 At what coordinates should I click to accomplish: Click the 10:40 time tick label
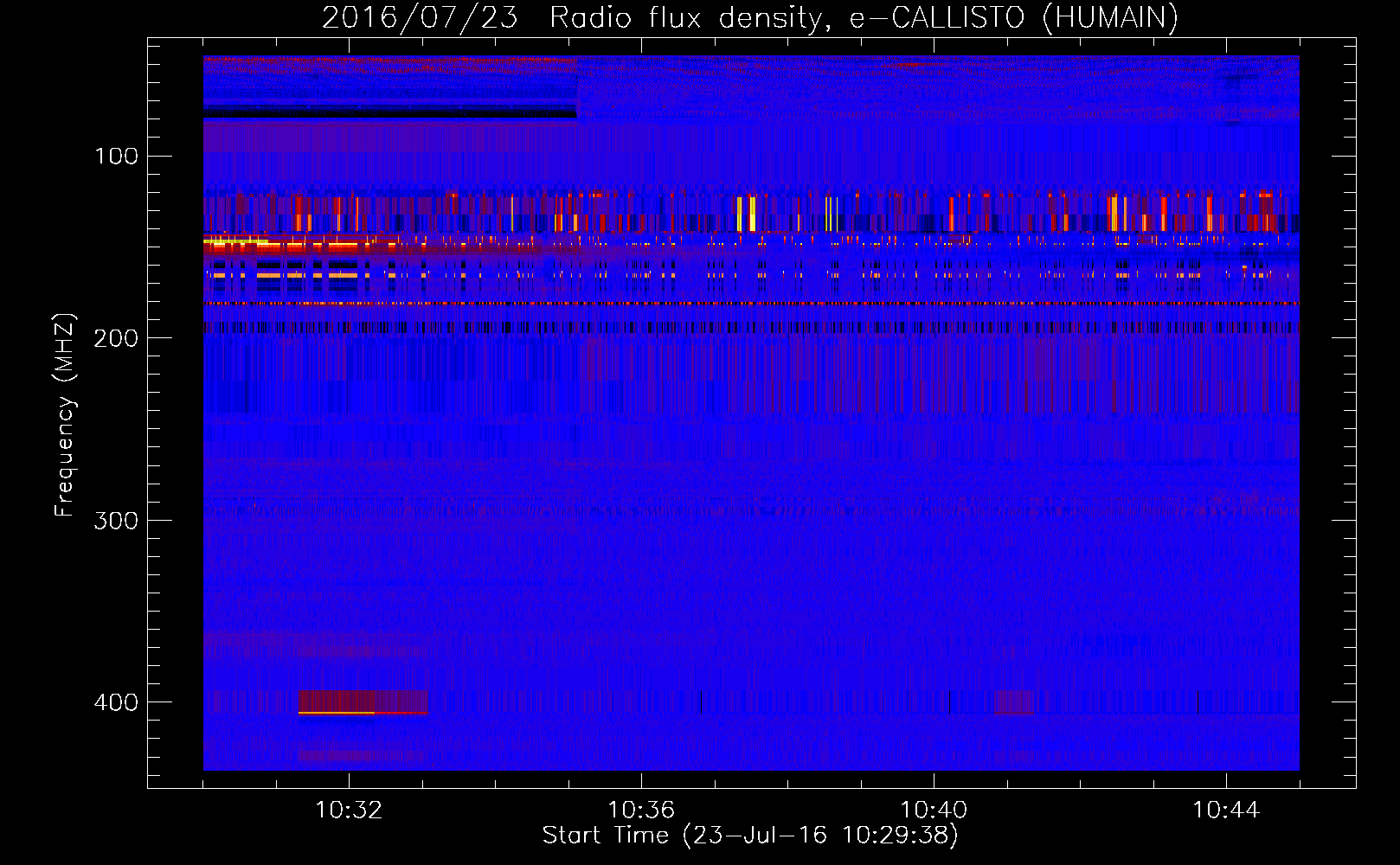(x=934, y=810)
